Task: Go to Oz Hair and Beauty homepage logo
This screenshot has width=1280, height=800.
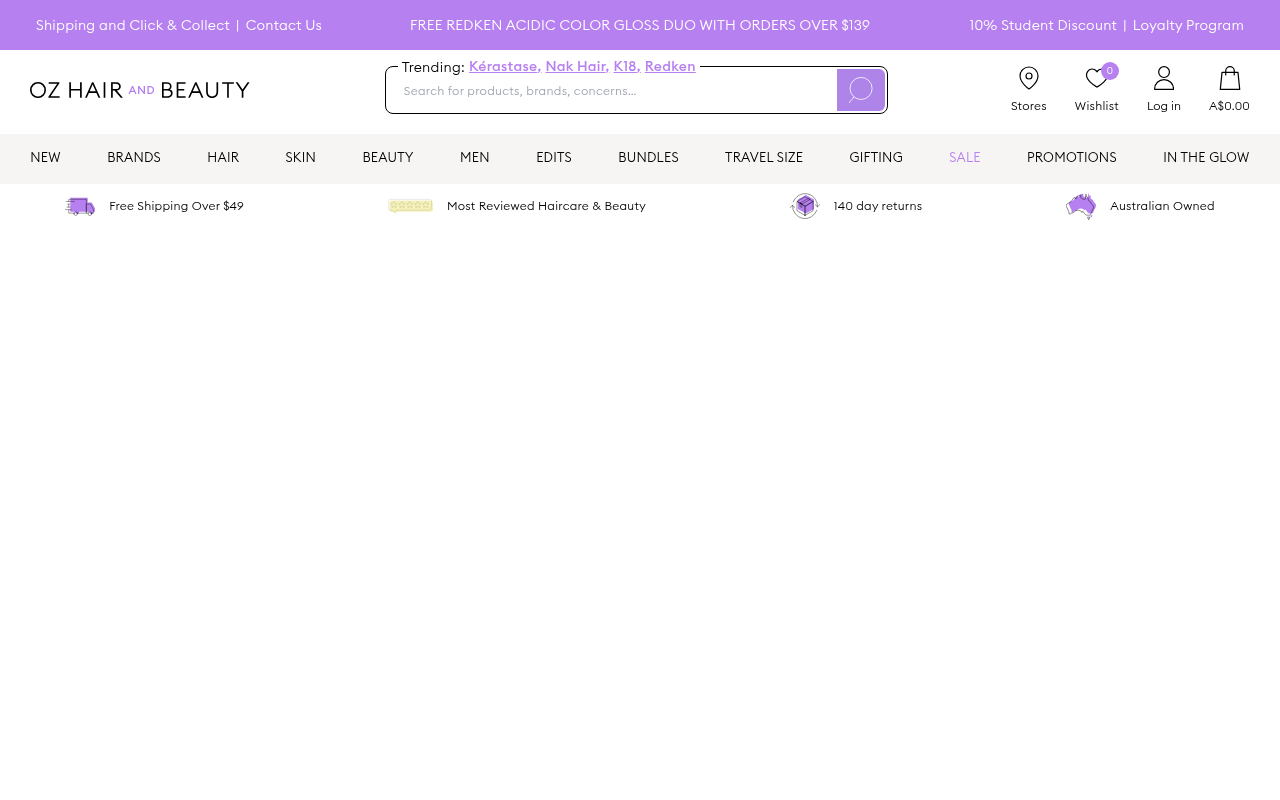Action: 140,90
